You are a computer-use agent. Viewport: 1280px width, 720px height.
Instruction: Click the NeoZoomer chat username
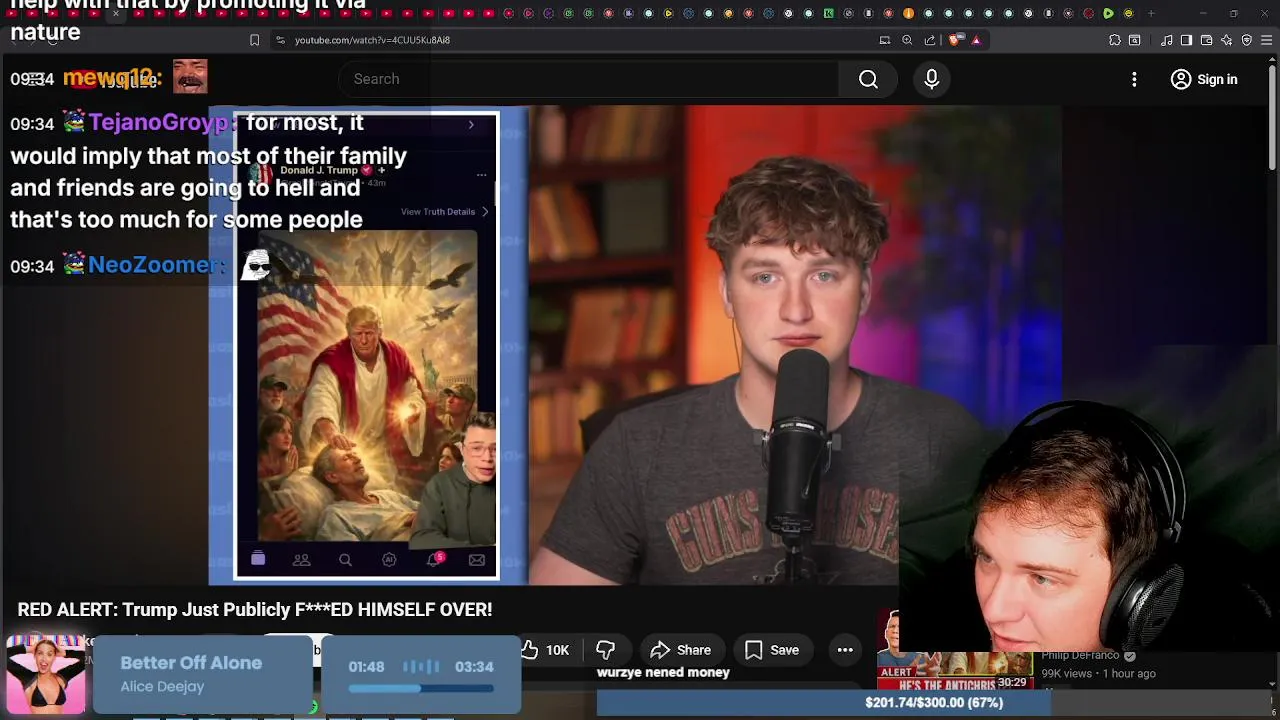click(x=154, y=265)
